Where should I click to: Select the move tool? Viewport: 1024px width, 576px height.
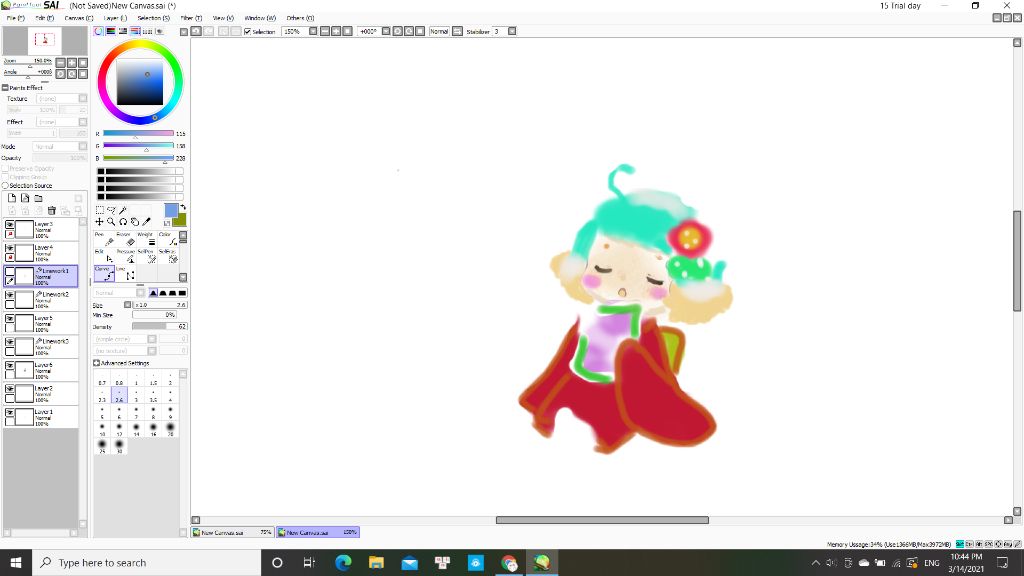[99, 222]
